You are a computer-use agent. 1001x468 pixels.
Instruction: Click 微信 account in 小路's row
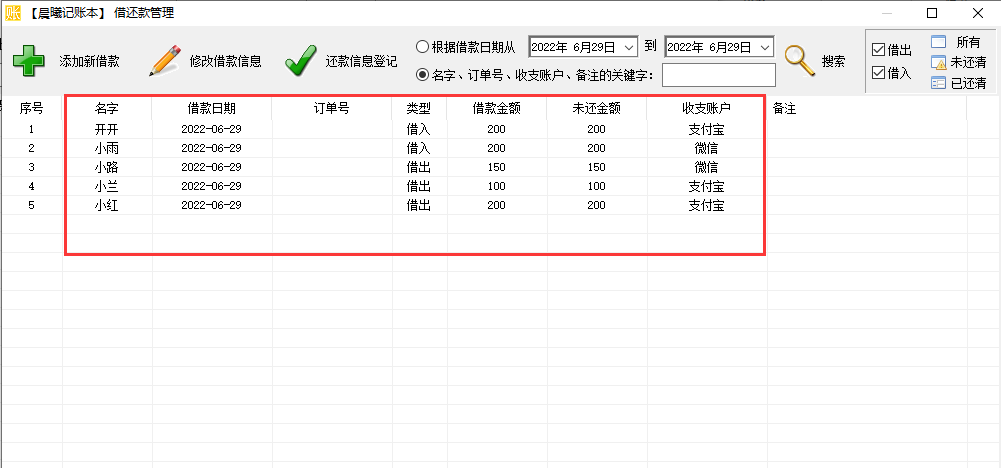(x=706, y=167)
